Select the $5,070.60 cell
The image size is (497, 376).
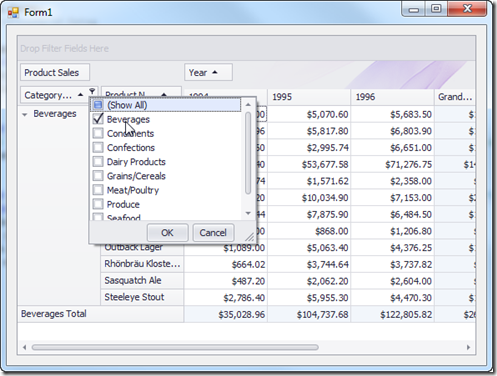[x=309, y=114]
